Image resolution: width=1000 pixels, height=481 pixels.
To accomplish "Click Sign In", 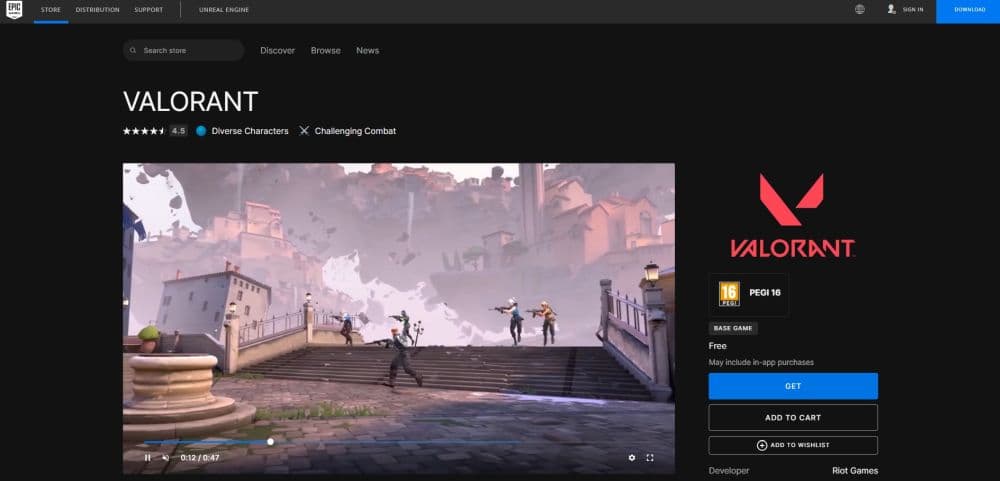I will [906, 10].
